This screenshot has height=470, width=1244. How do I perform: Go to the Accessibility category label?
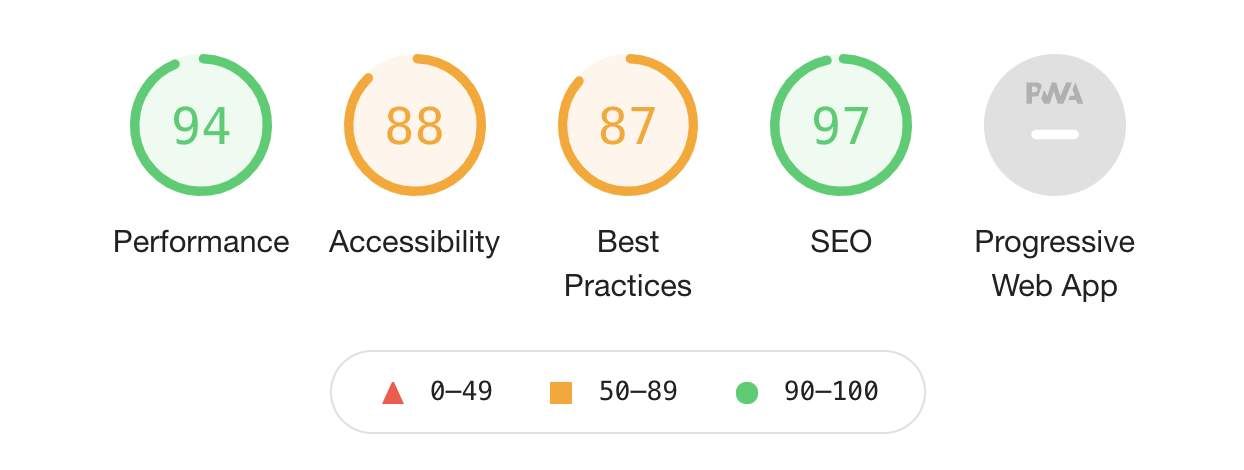(414, 242)
